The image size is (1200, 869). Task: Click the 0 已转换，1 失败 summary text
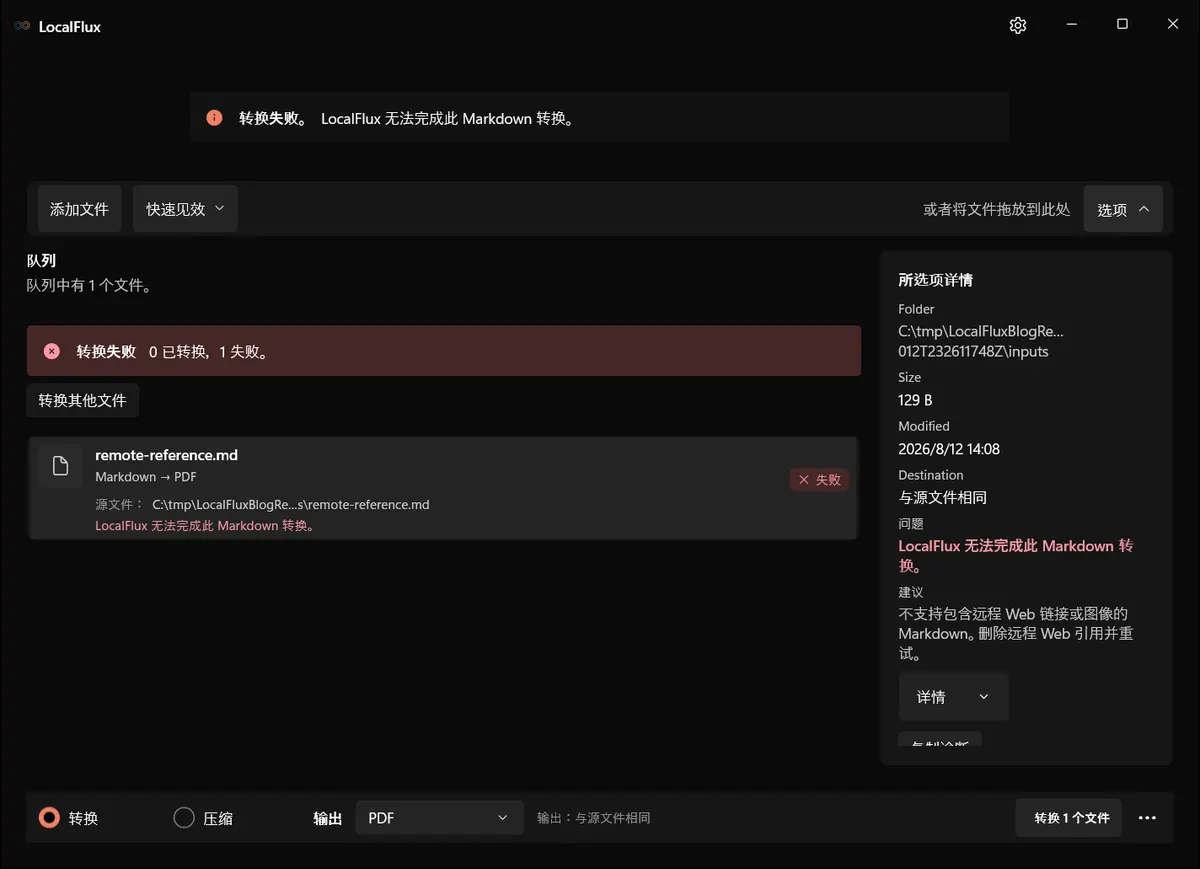pos(208,352)
